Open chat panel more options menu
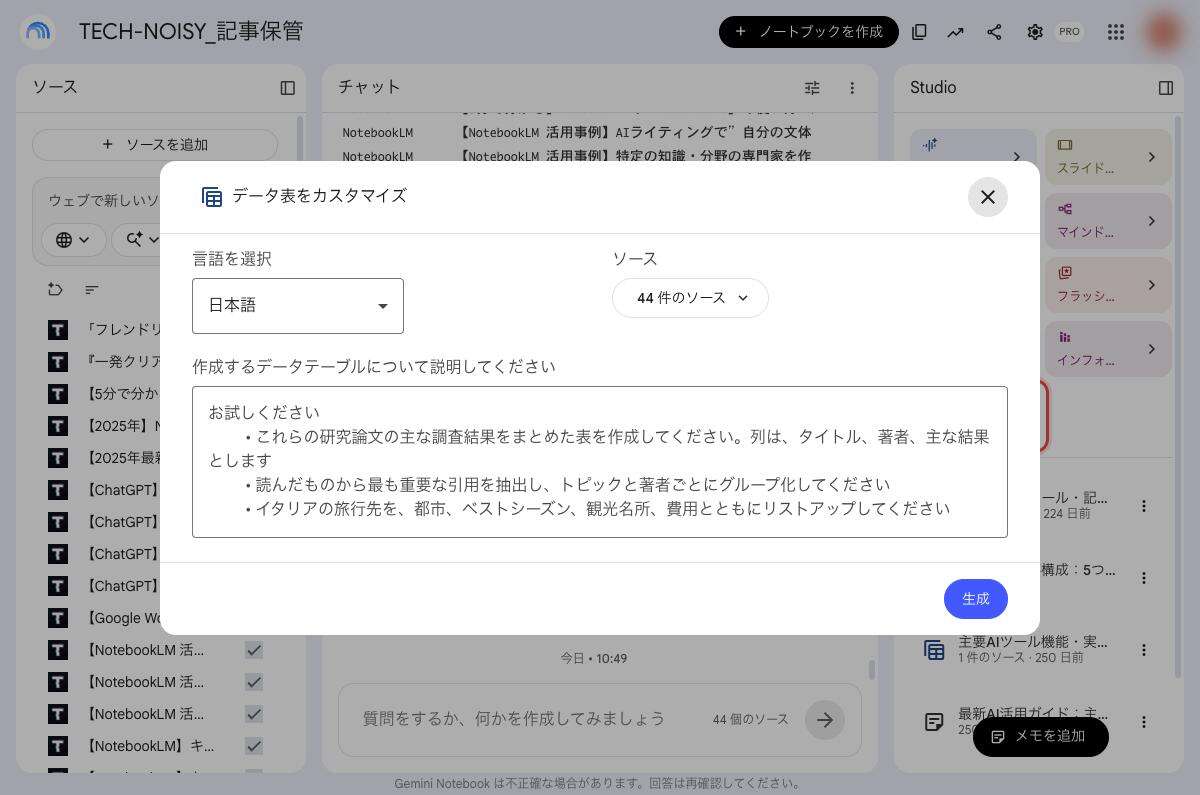The height and width of the screenshot is (795, 1200). click(x=852, y=88)
